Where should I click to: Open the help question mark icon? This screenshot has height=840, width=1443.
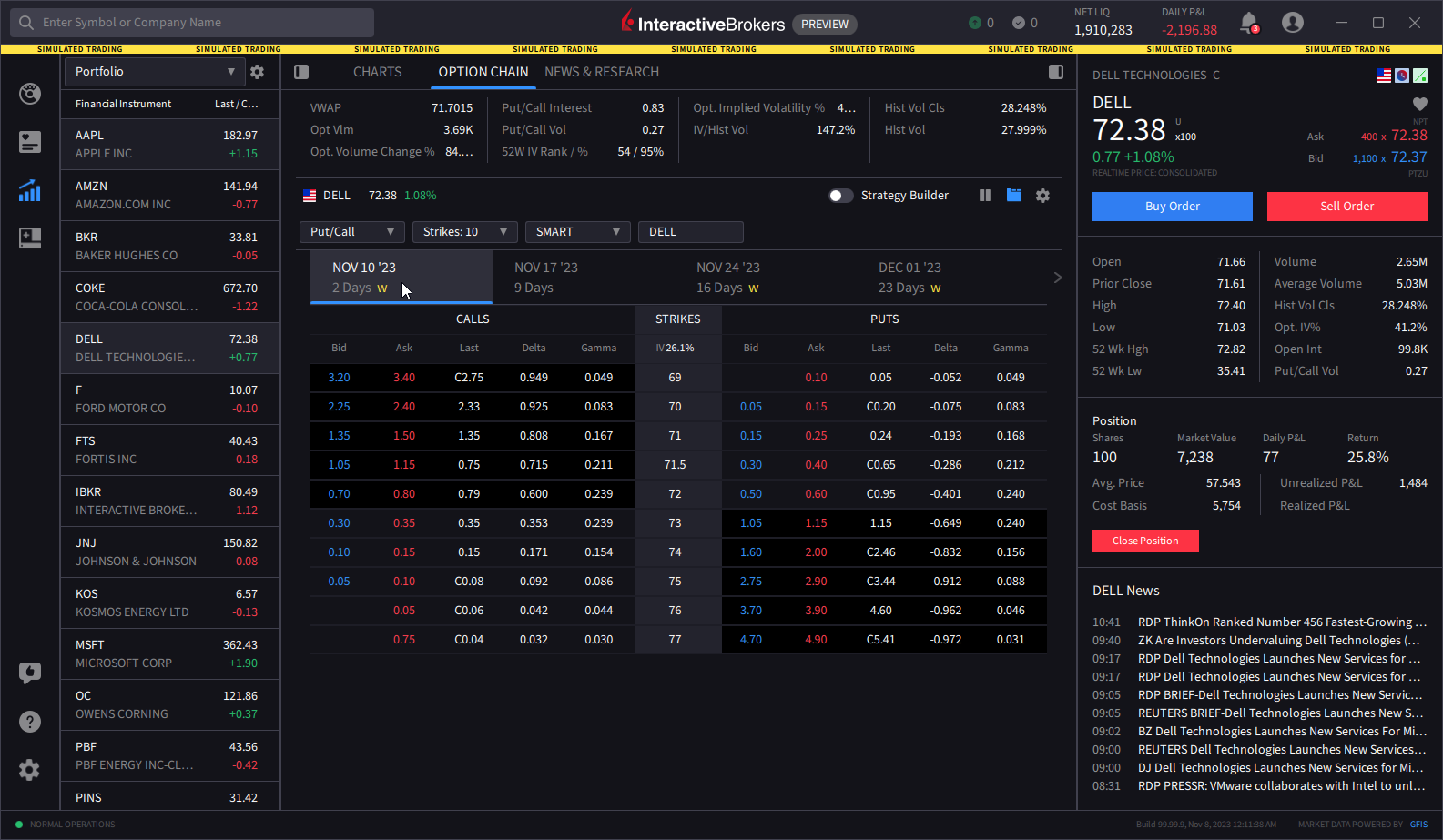[x=30, y=722]
